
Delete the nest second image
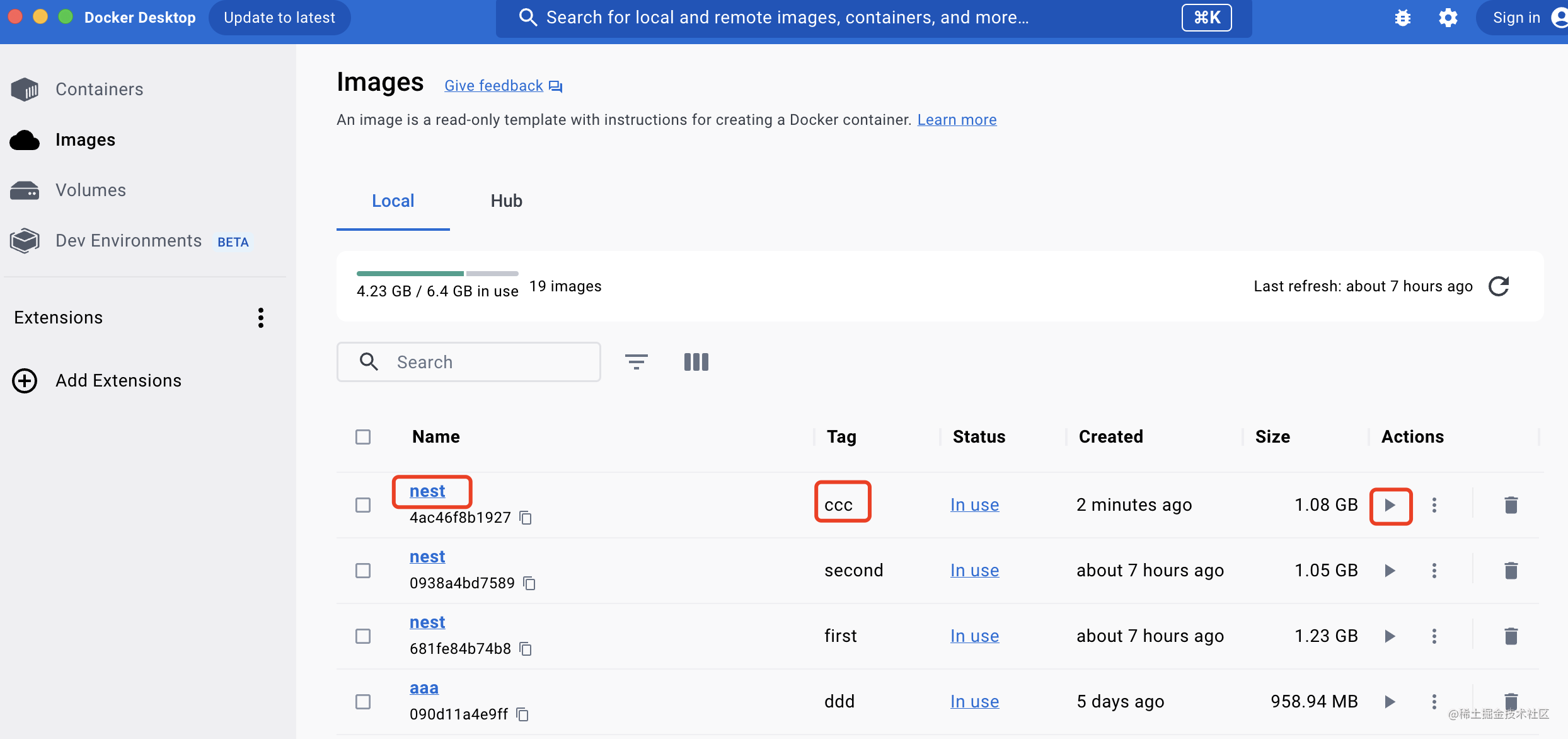pyautogui.click(x=1511, y=571)
